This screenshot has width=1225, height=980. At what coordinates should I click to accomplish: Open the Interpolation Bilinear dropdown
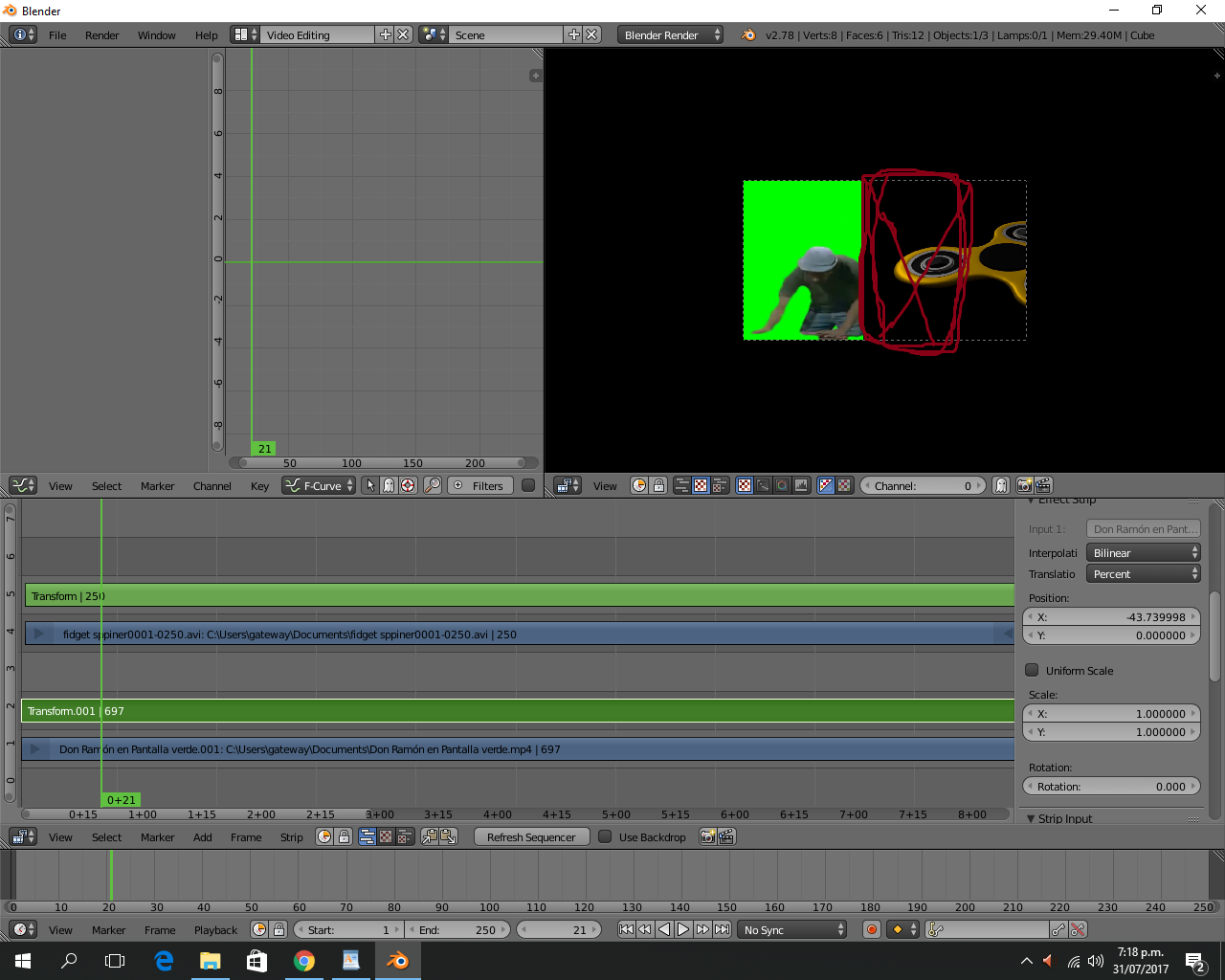pyautogui.click(x=1143, y=553)
